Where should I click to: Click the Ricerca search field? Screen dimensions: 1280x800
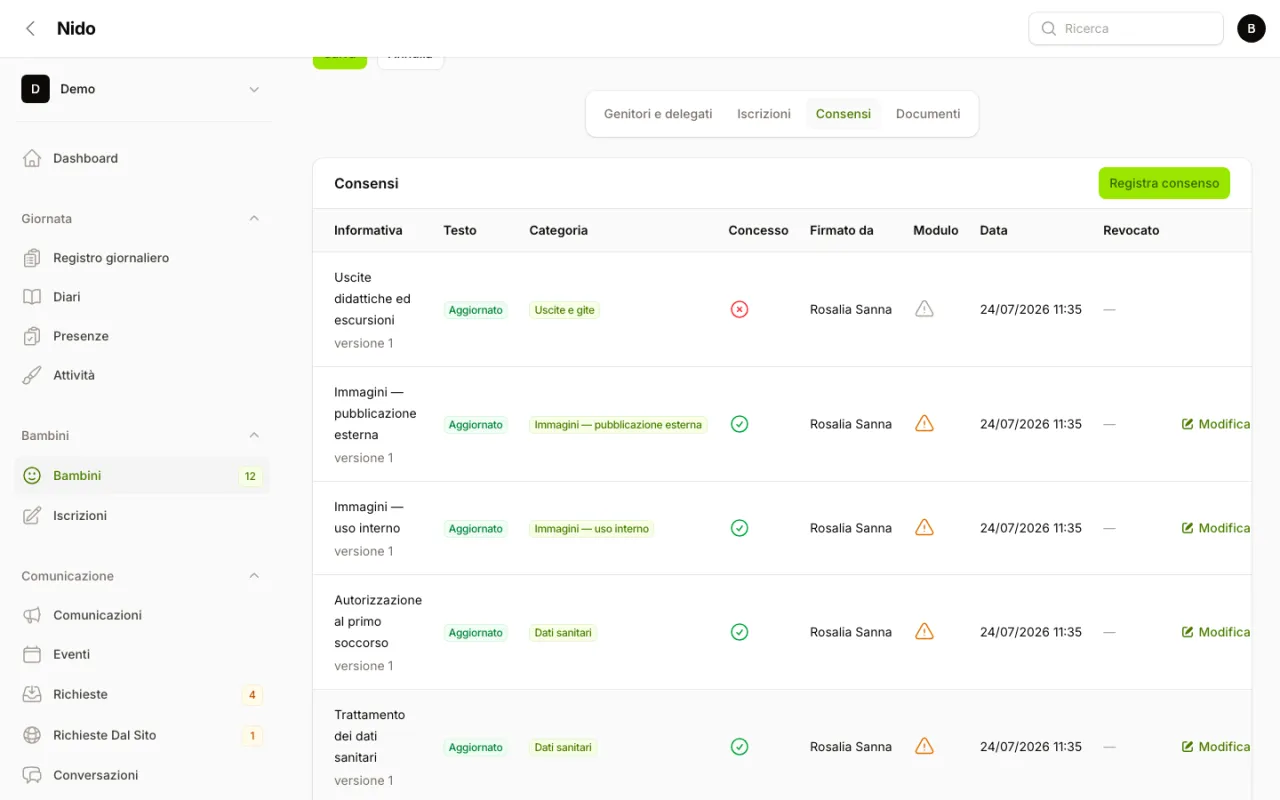pos(1126,28)
